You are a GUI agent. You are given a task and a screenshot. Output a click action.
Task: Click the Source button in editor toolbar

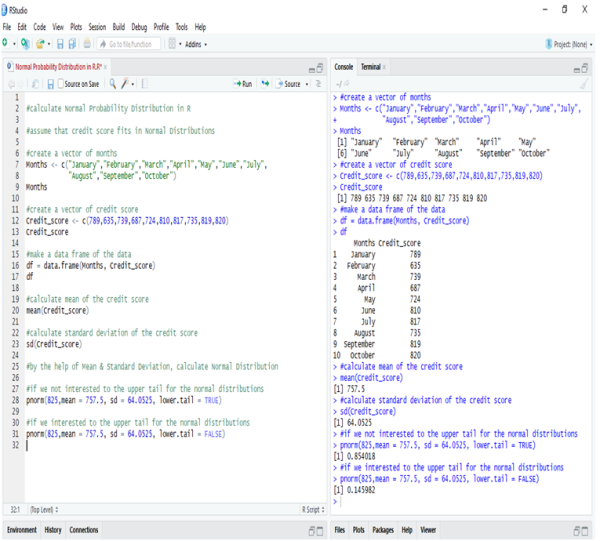click(291, 84)
